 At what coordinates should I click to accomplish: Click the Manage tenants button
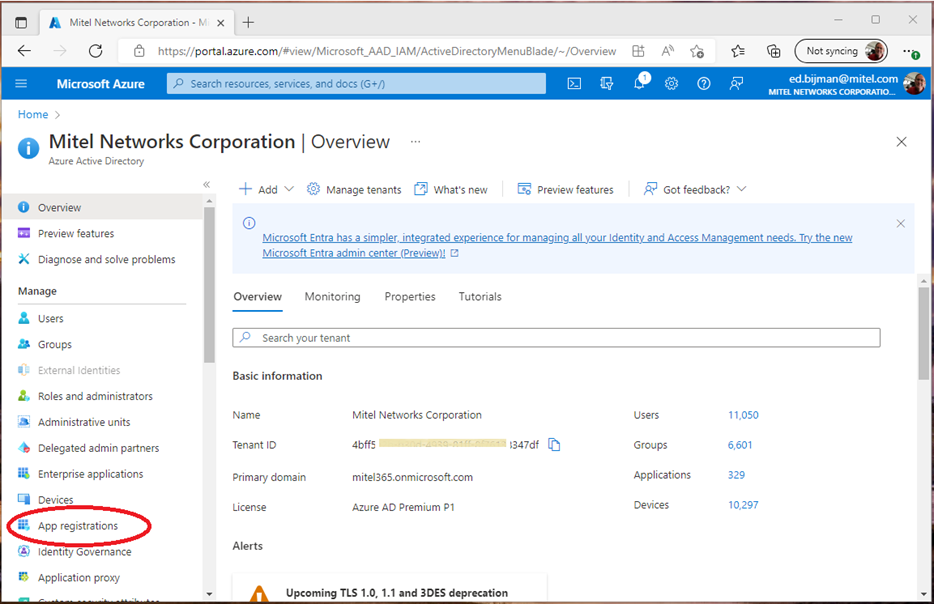354,189
